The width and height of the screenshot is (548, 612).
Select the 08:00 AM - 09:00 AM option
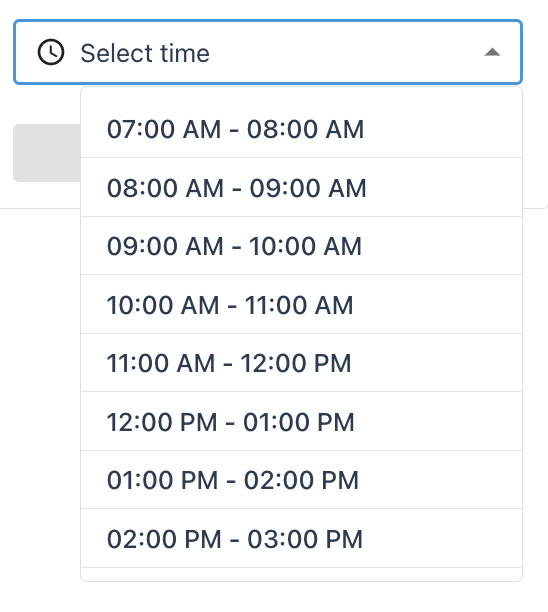[x=301, y=187]
